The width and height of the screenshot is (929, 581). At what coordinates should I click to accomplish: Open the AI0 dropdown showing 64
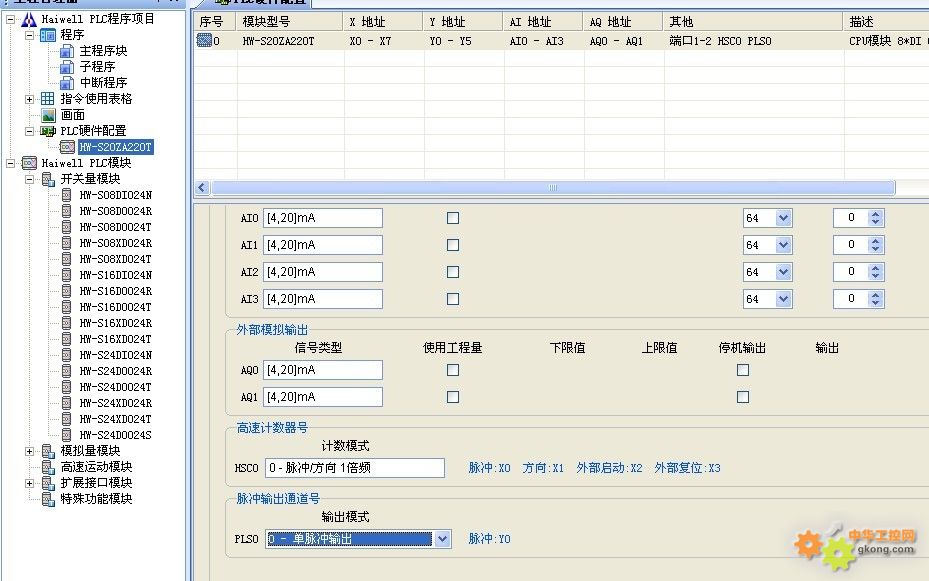[783, 218]
